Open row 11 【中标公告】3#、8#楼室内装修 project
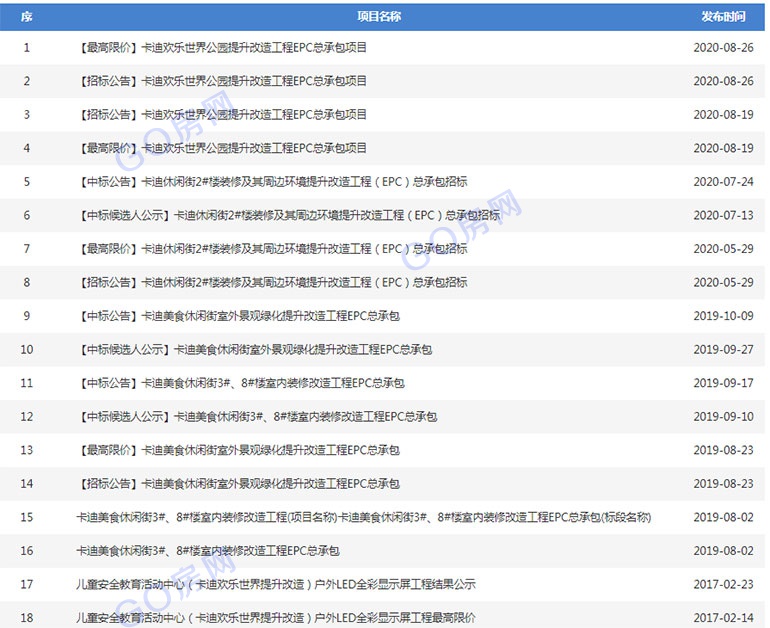Viewport: 770px width, 628px height. click(x=241, y=383)
